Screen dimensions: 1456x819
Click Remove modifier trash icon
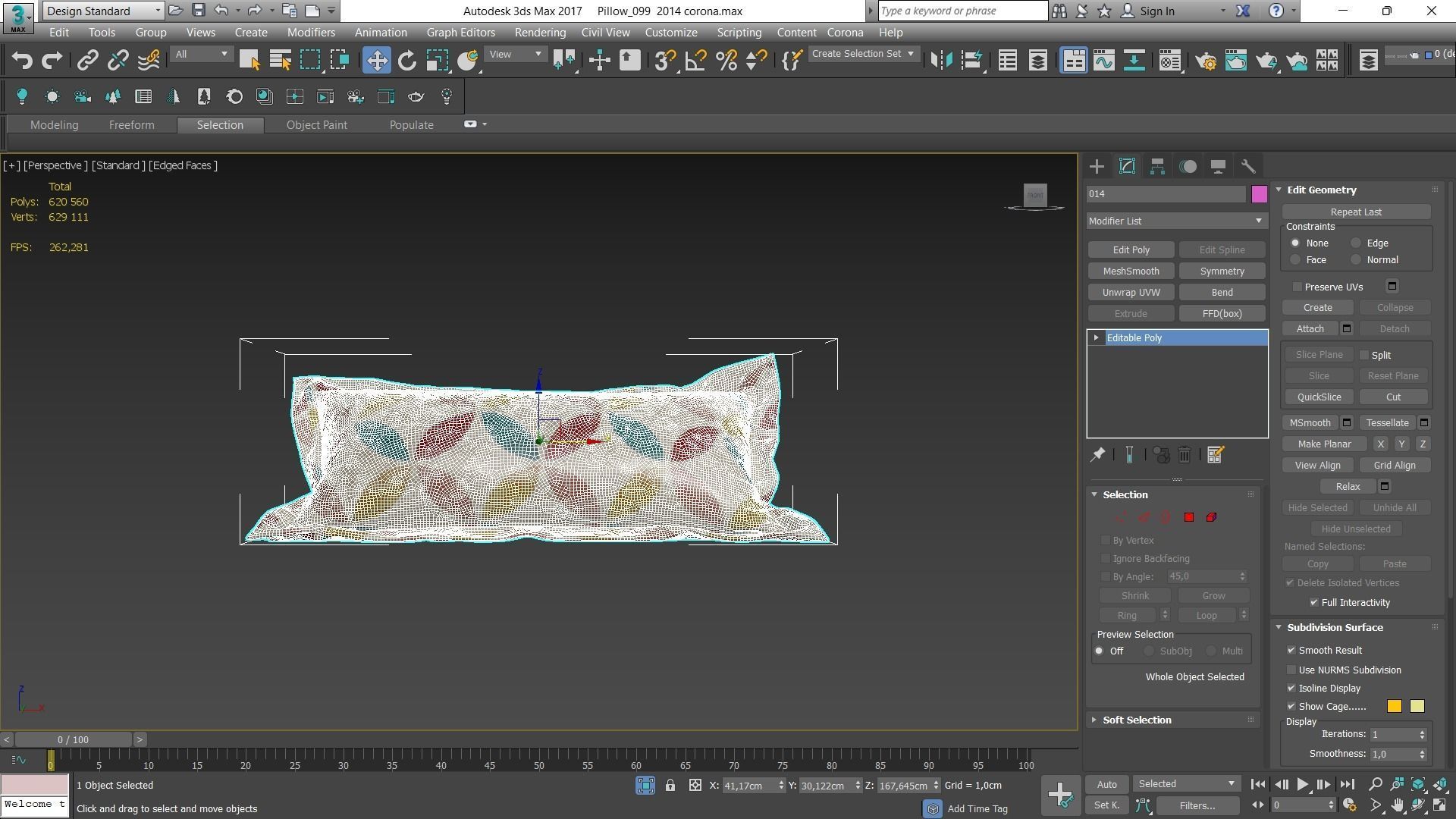pyautogui.click(x=1185, y=455)
